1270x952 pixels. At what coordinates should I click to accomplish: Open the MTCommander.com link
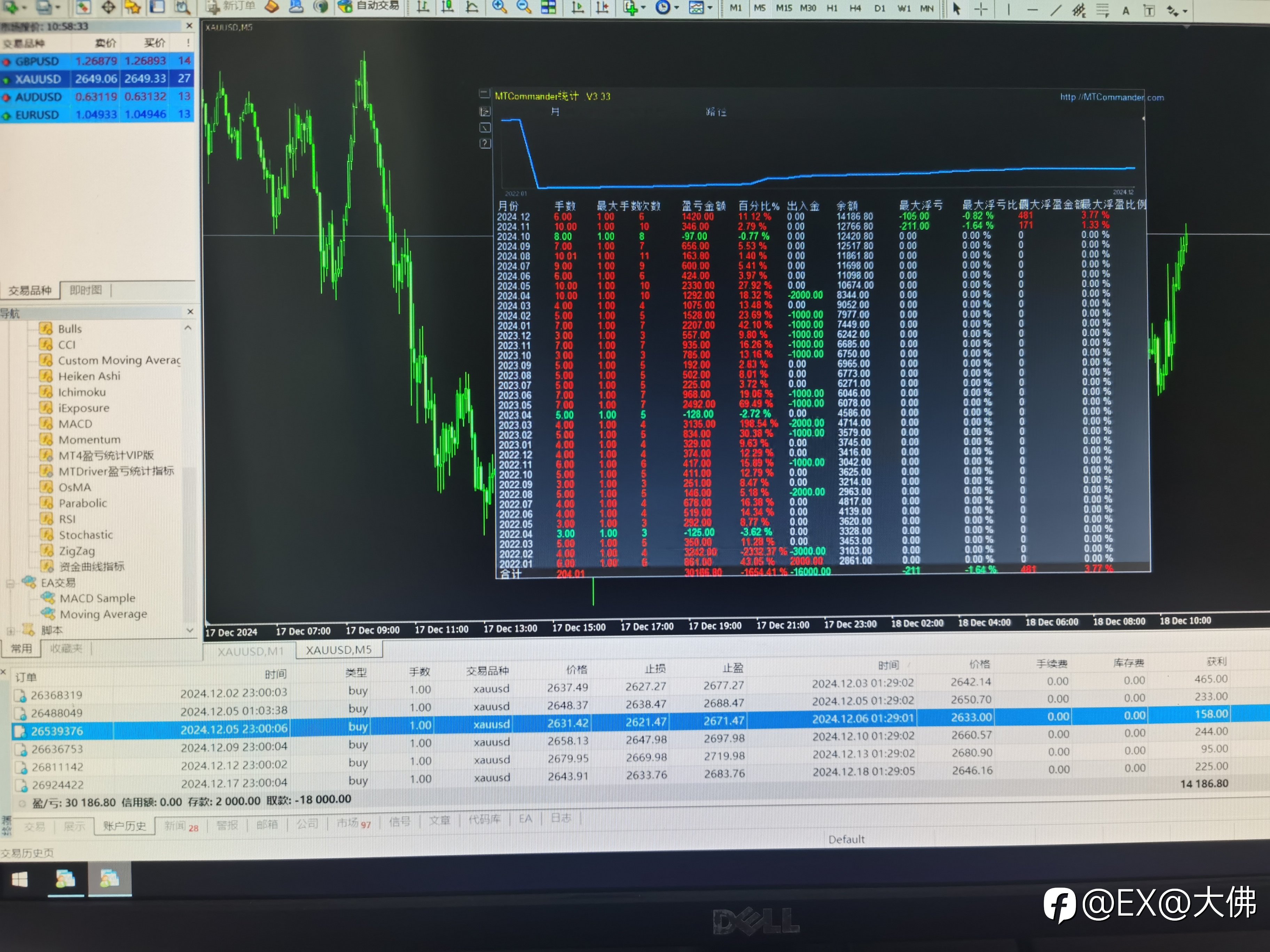(1112, 97)
